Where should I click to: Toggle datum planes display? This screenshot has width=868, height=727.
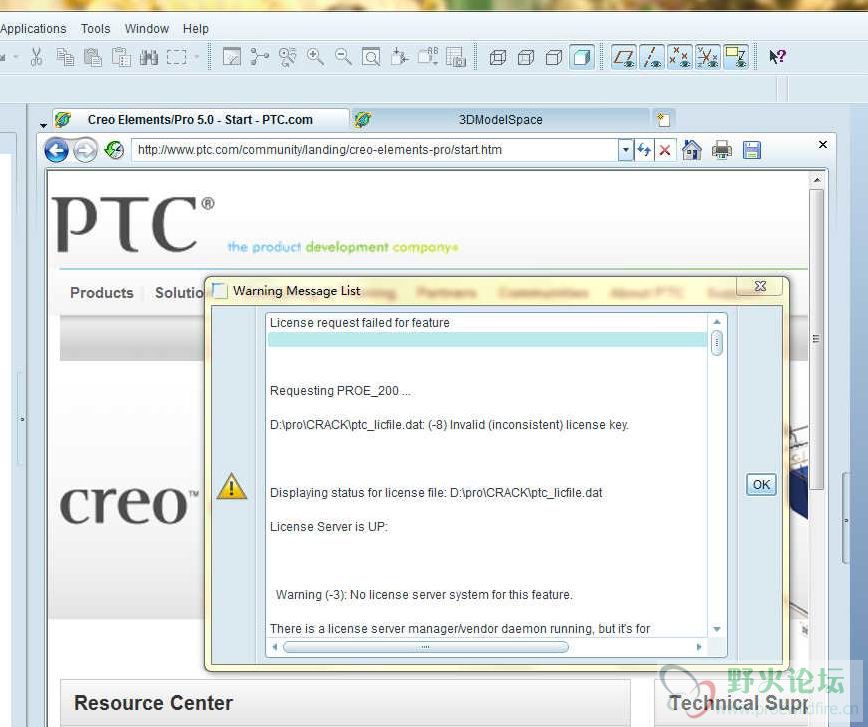tap(624, 57)
